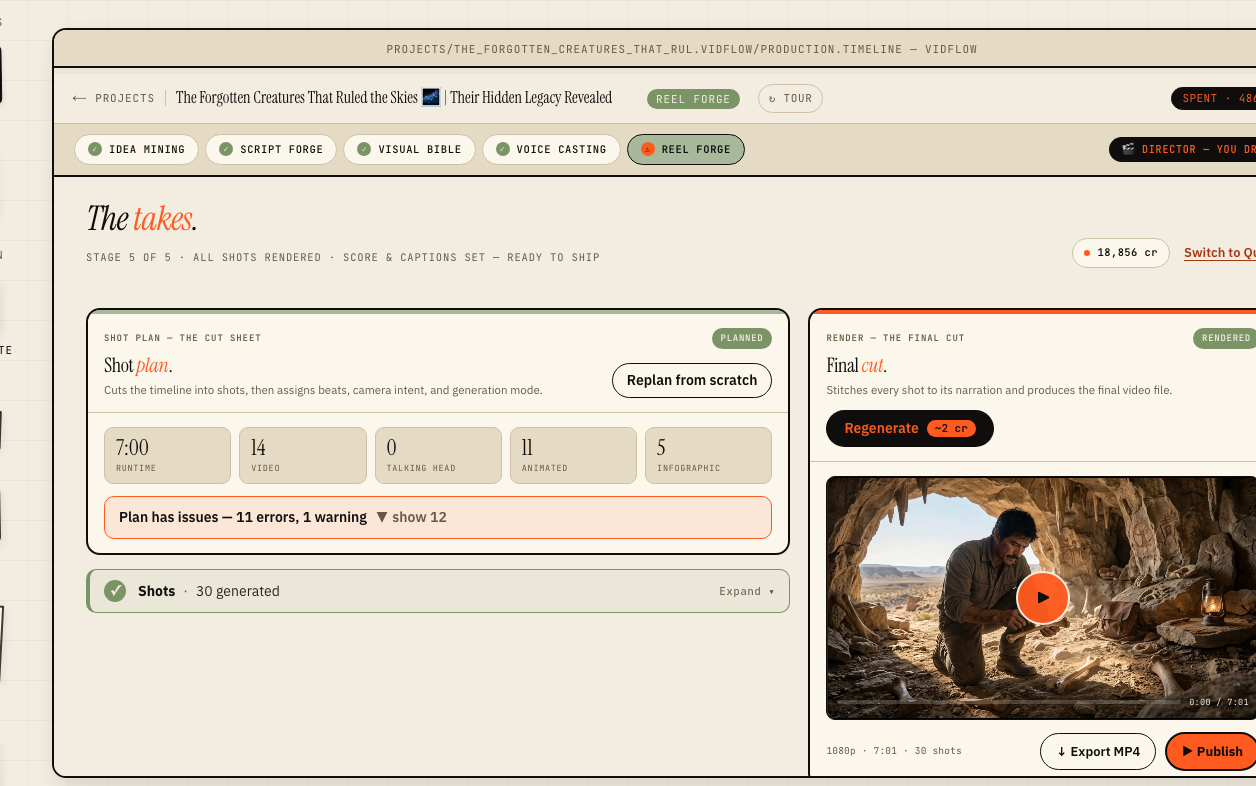Click the 11 Animated stat card
Viewport: 1256px width, 786px height.
point(573,456)
